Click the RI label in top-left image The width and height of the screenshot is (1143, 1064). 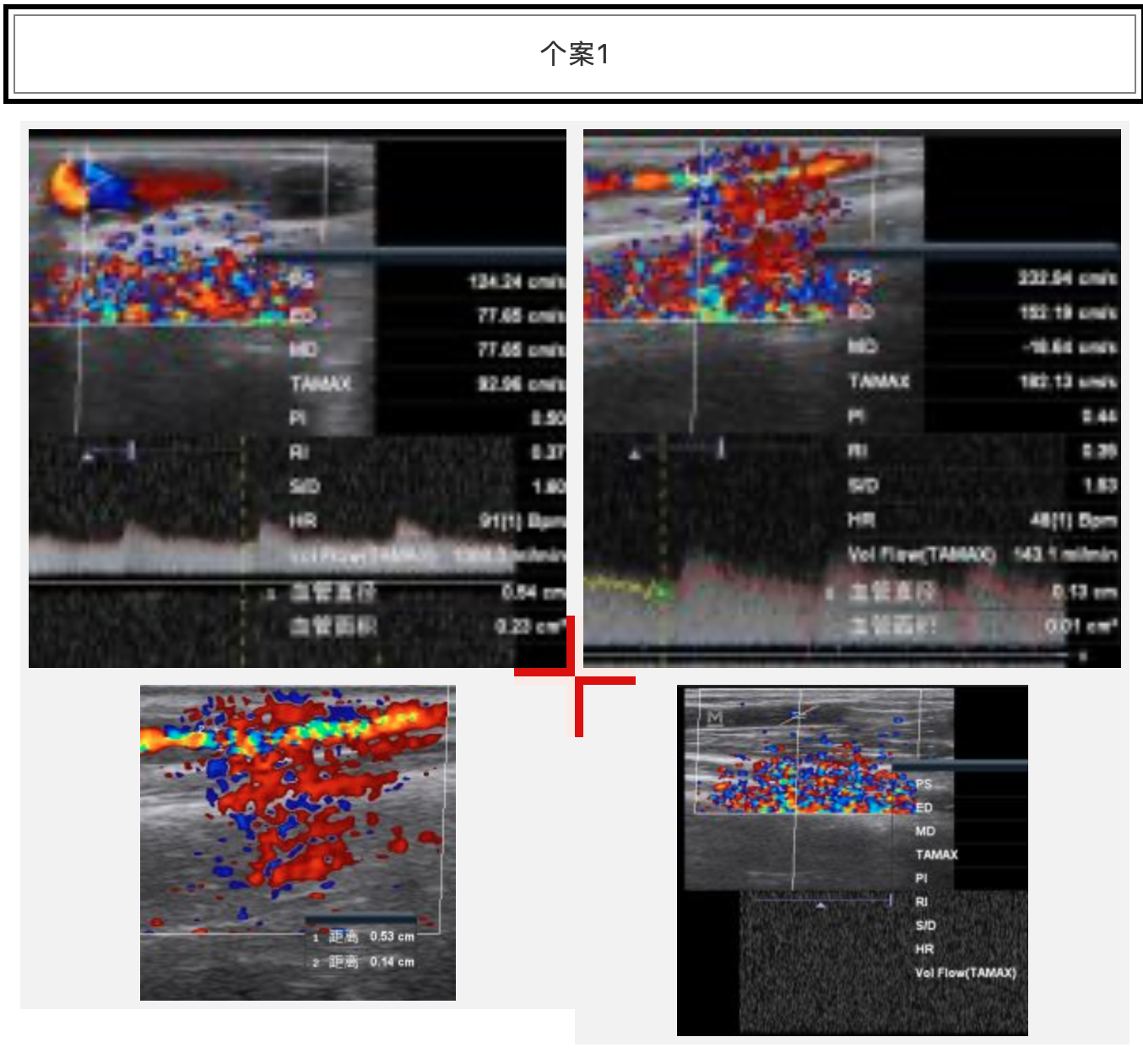click(x=299, y=453)
